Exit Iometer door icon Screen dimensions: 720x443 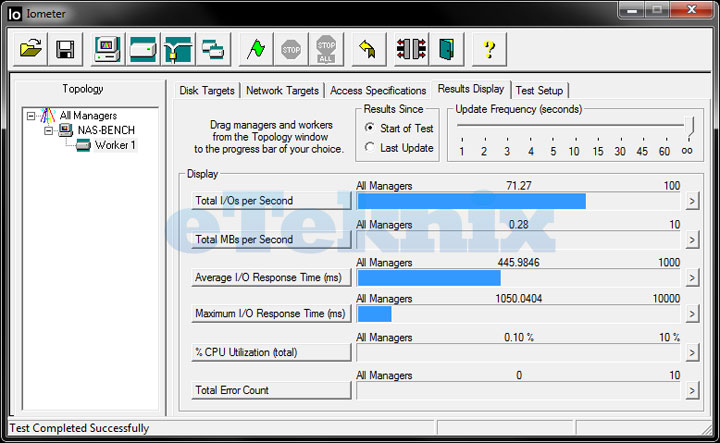pyautogui.click(x=446, y=49)
